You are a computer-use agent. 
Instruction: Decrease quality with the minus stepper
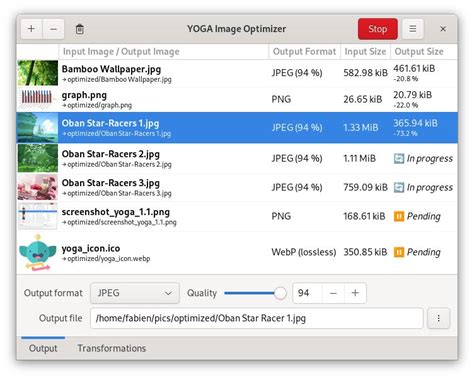click(x=333, y=293)
